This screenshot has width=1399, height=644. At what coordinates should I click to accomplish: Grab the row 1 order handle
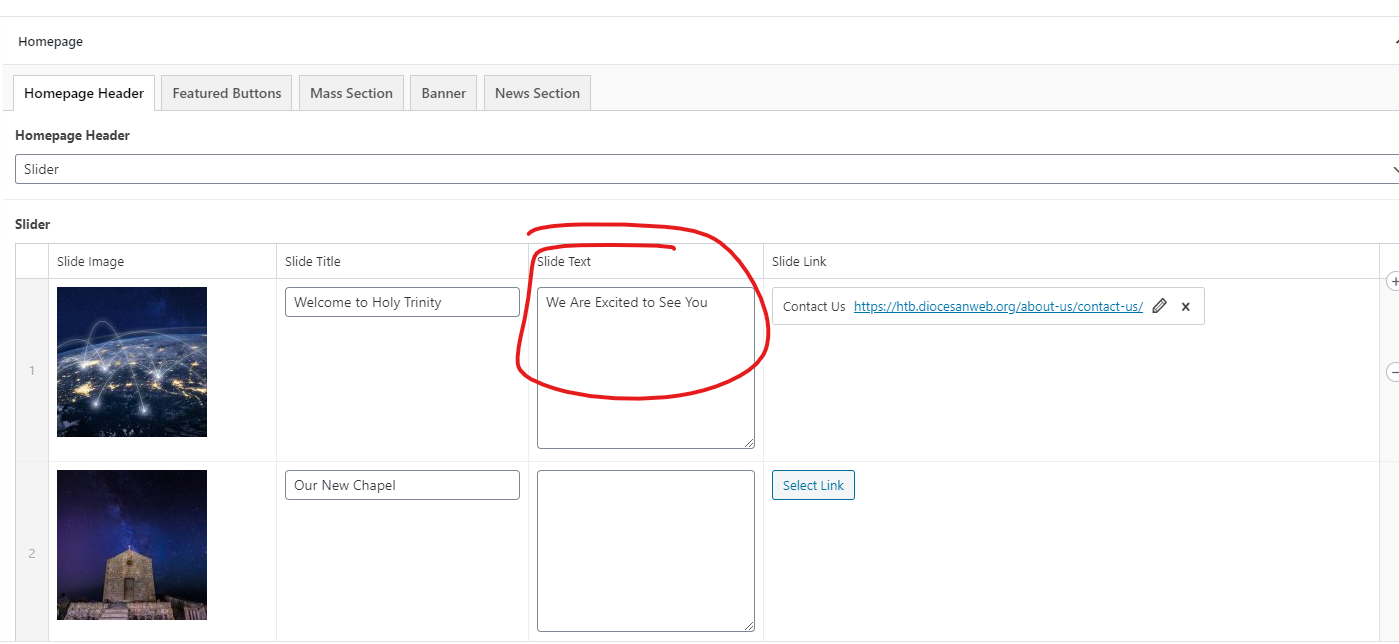pos(32,371)
